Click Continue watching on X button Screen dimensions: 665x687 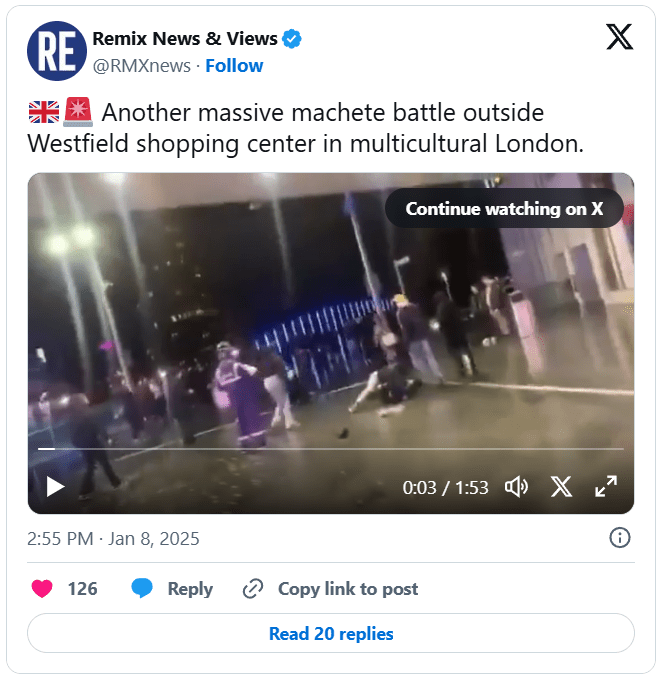coord(504,209)
